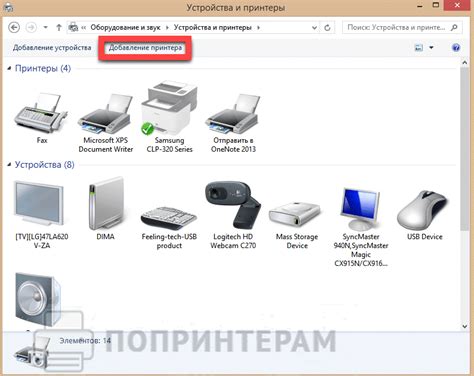Refresh the Devices and Printers view
This screenshot has height=376, width=474.
tap(327, 28)
